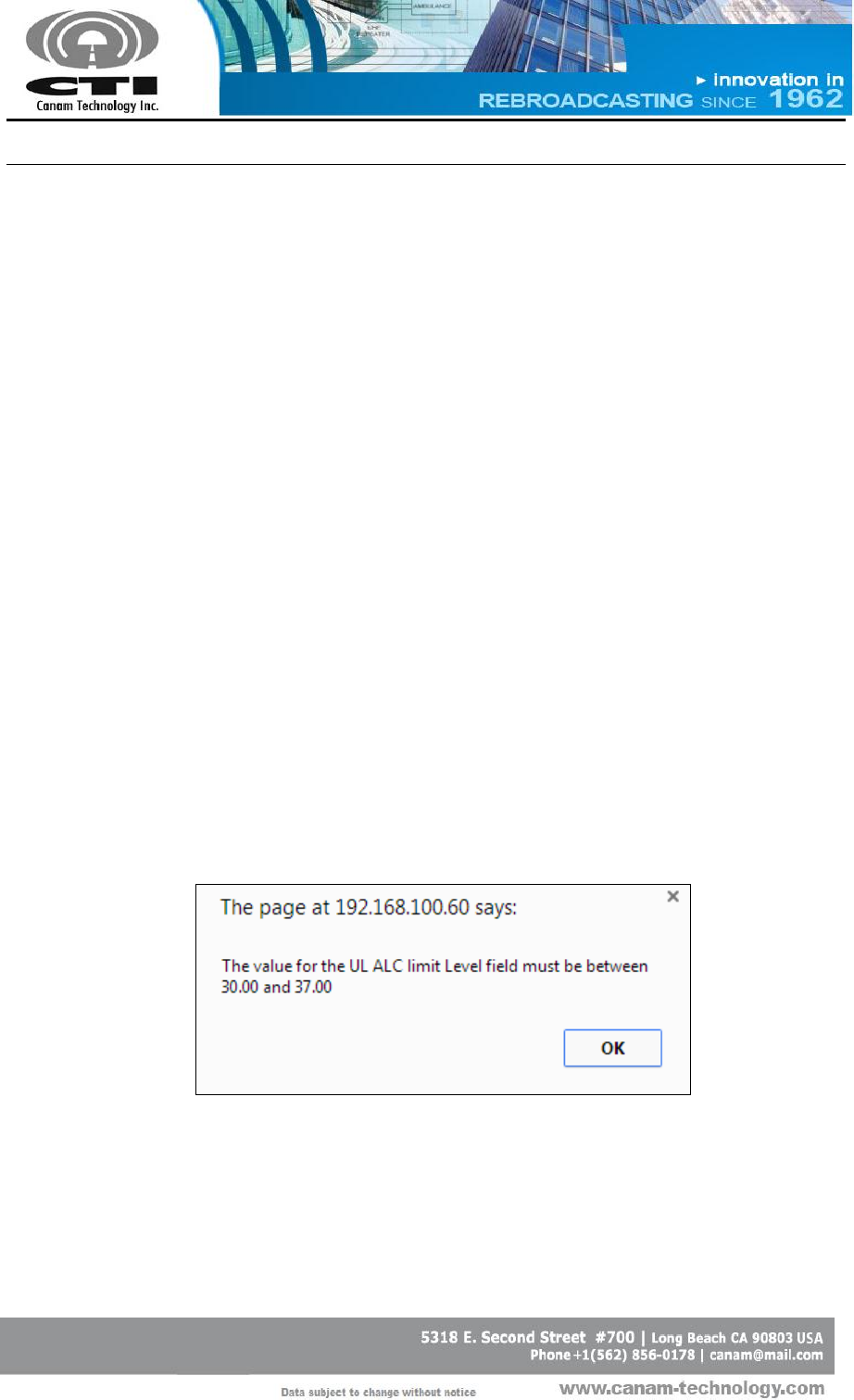Click the canam@mail.com email address
The height and width of the screenshot is (1400, 854).
(x=766, y=1356)
